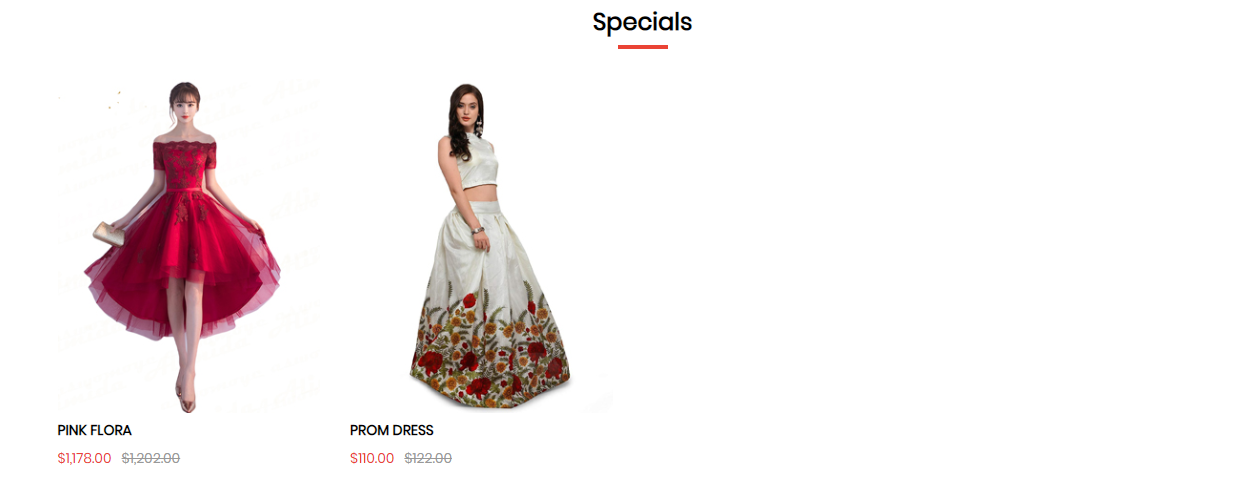Click the long dark hair of Prom Dress model

point(458,128)
